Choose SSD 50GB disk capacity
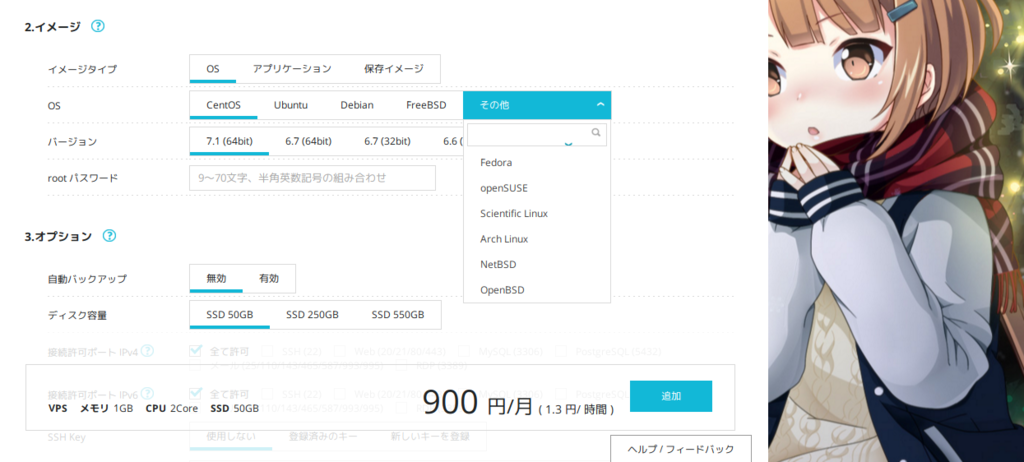The width and height of the screenshot is (1024, 462). click(x=229, y=314)
